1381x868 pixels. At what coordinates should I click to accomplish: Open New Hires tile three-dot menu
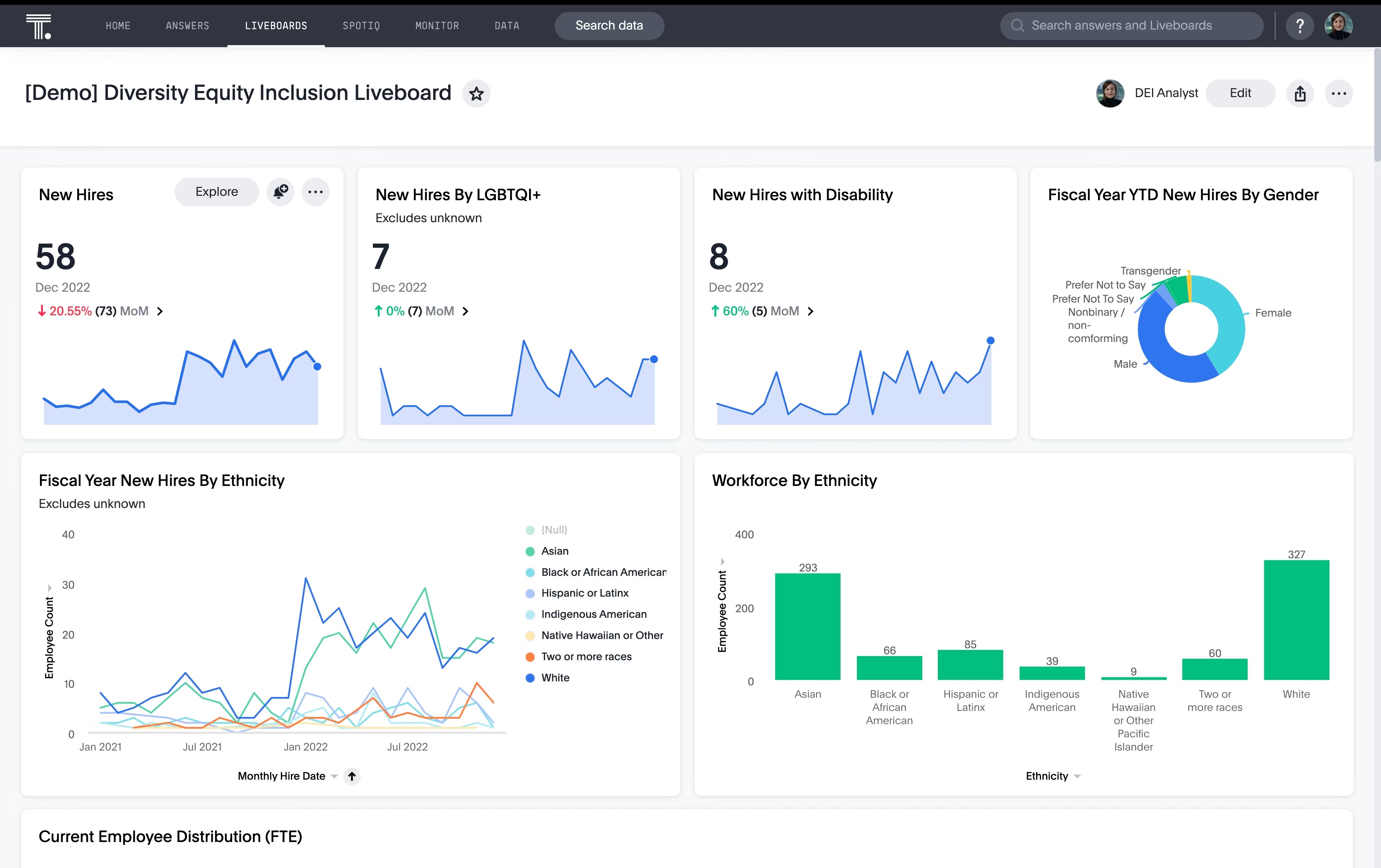pos(315,191)
